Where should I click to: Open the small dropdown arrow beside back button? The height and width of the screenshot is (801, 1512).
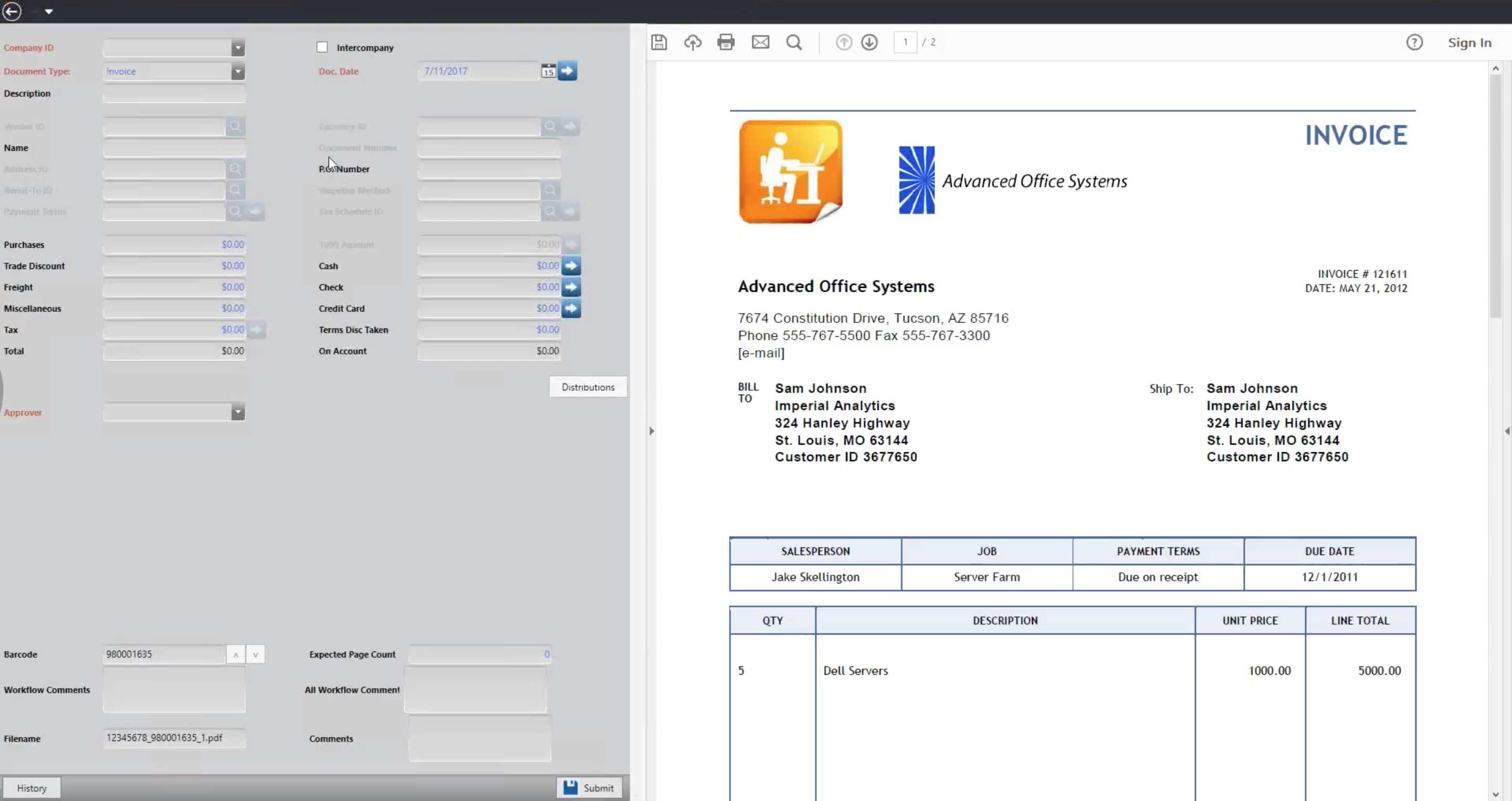click(49, 11)
